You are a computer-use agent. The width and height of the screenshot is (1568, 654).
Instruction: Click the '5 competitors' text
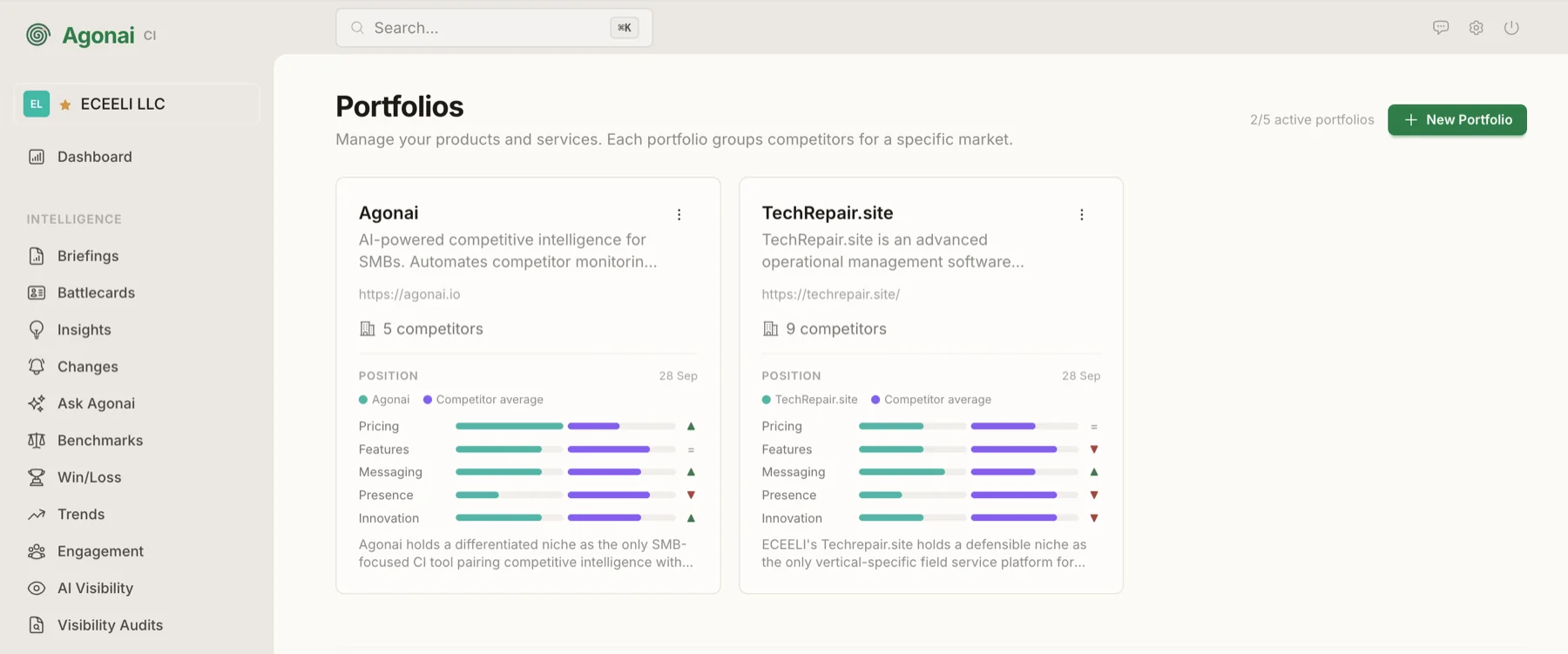[433, 328]
